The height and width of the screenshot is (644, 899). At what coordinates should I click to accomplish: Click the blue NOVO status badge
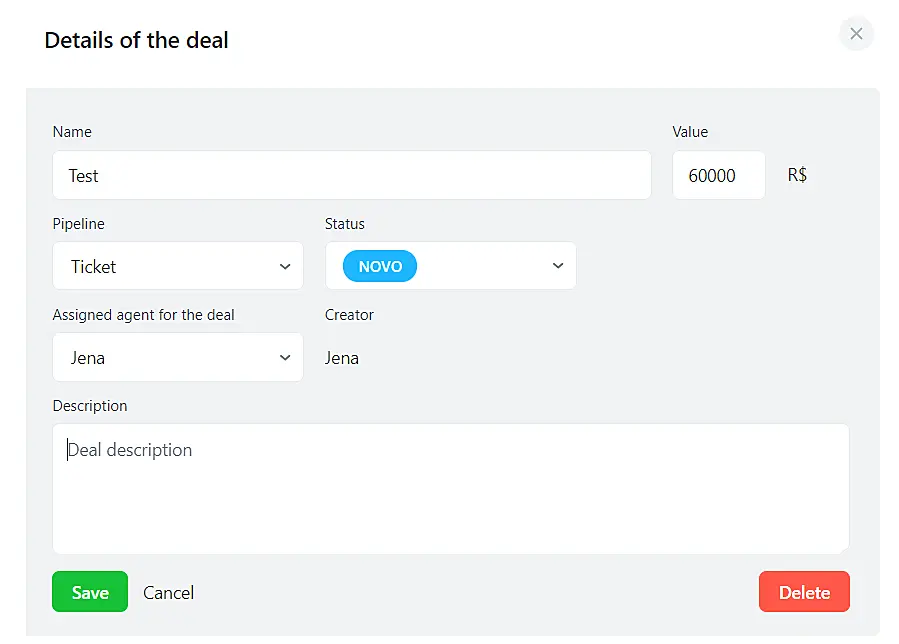(x=380, y=267)
